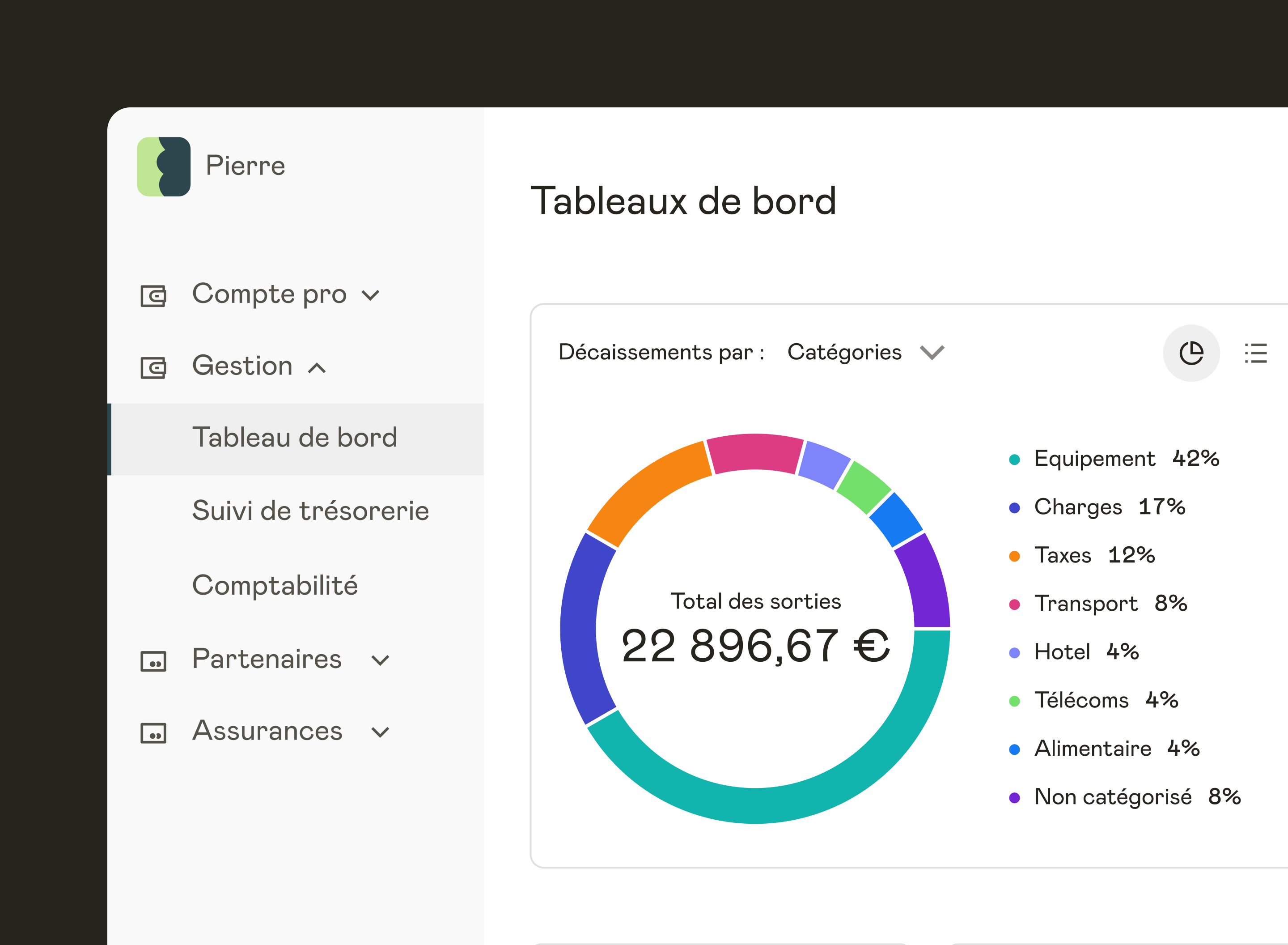Click the Pierre account name
1288x945 pixels.
point(245,166)
